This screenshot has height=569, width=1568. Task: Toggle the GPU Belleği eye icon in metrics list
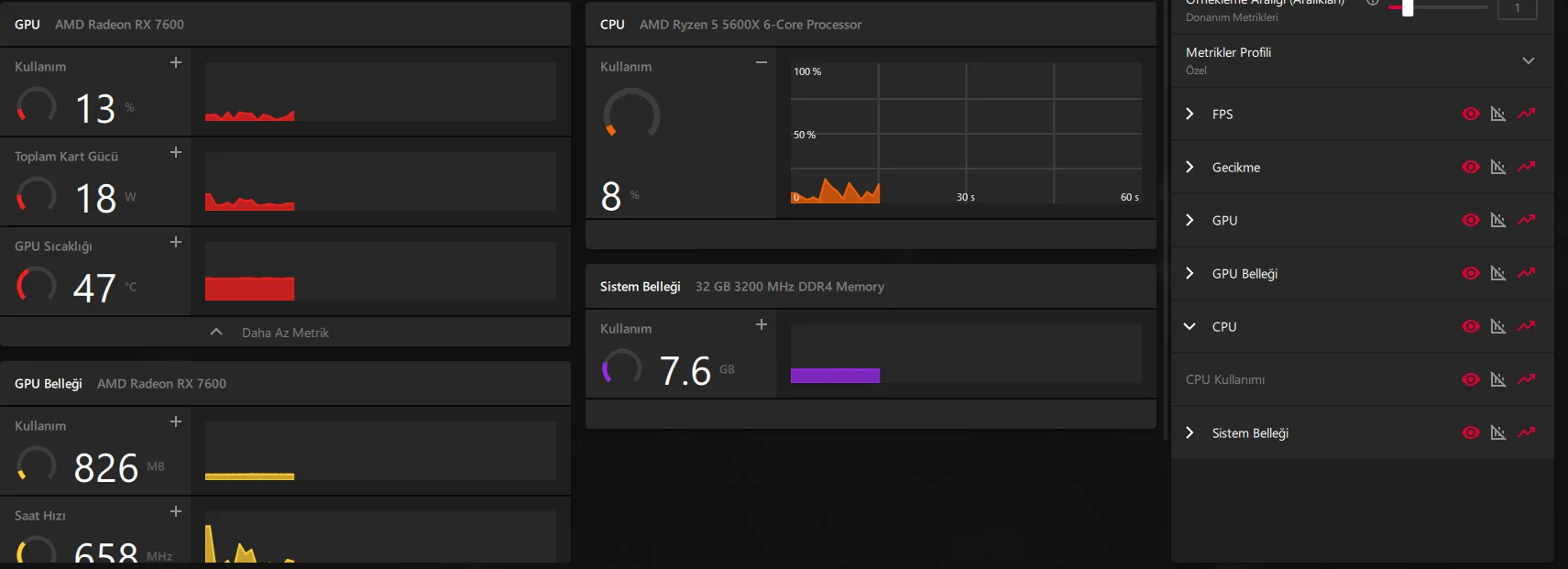click(1471, 273)
